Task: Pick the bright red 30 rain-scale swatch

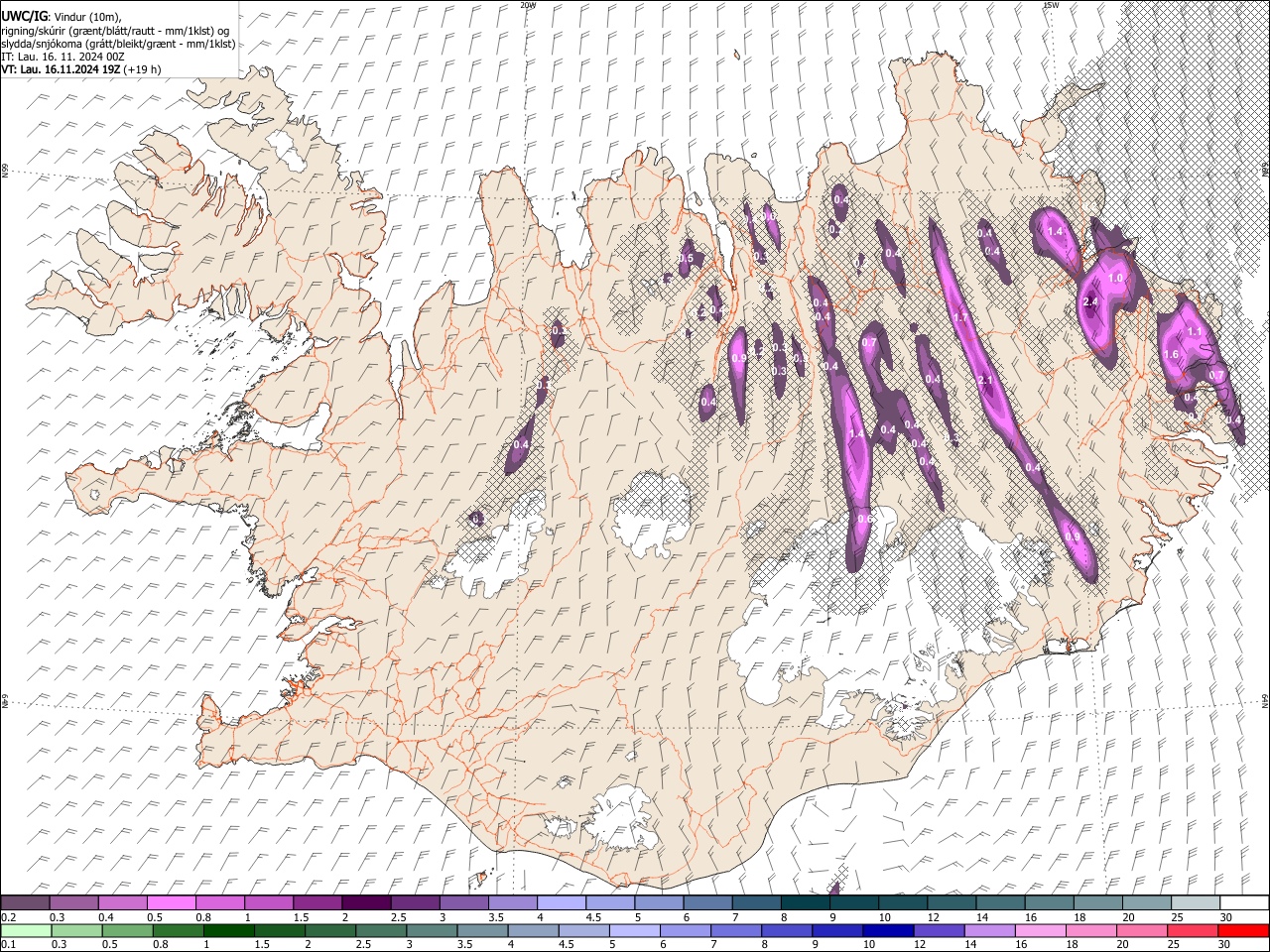Action: click(1243, 930)
